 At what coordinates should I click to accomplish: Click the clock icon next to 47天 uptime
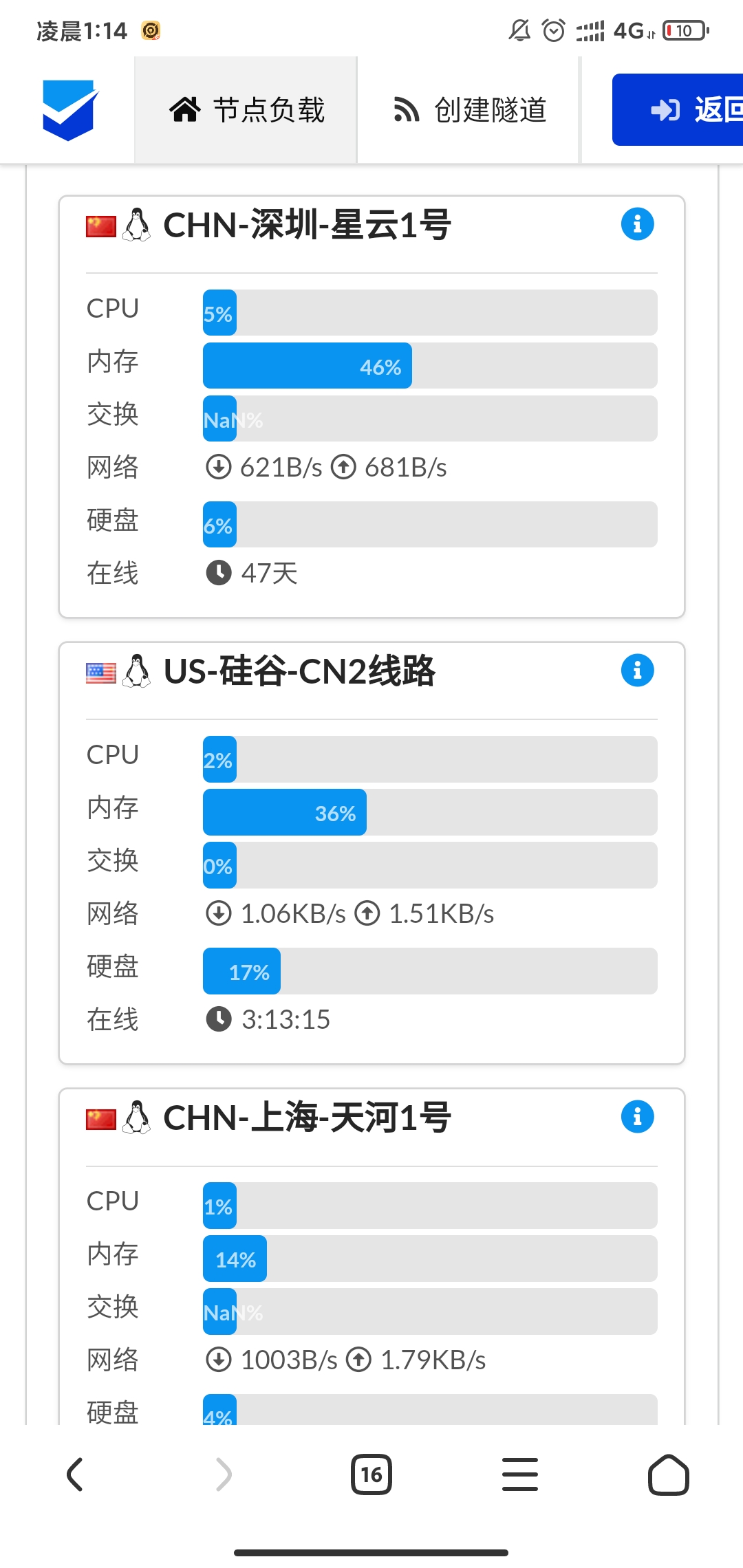tap(219, 572)
